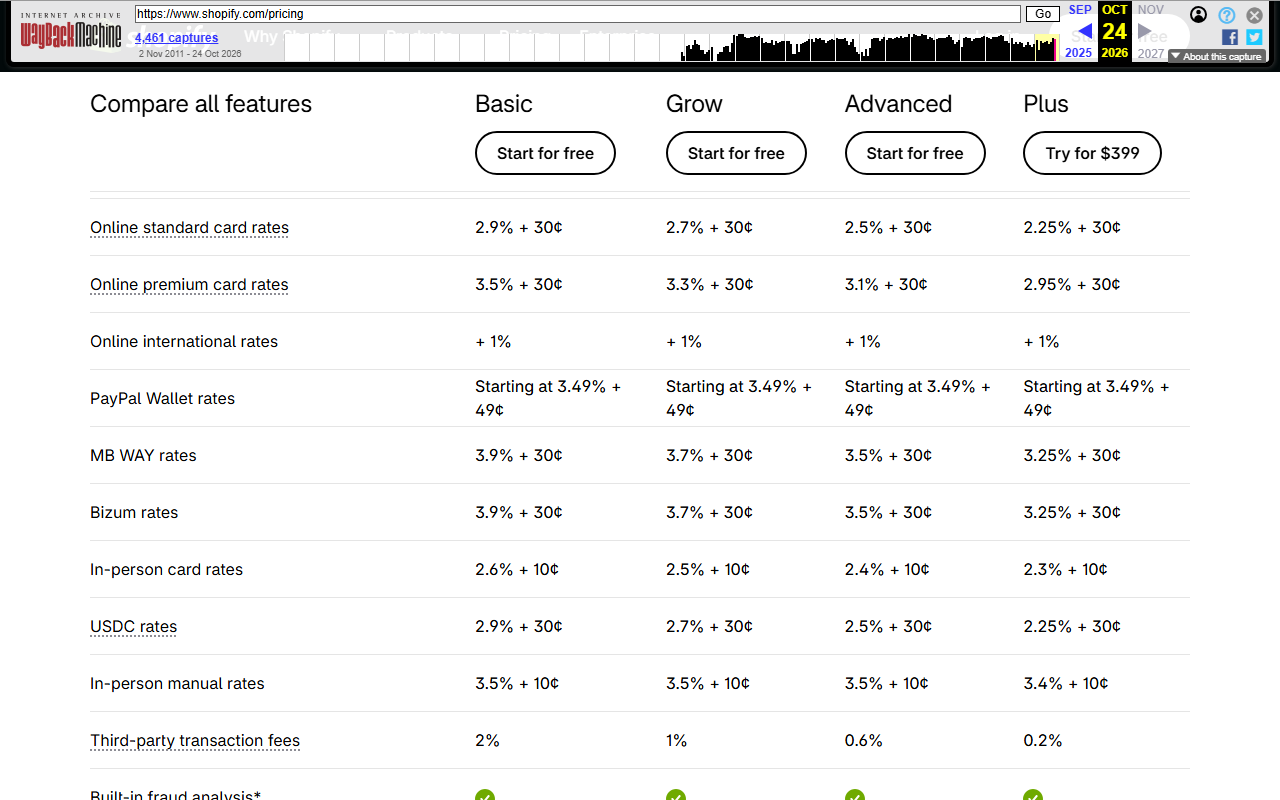Click the Compare all features heading
The height and width of the screenshot is (800, 1280).
(x=201, y=104)
